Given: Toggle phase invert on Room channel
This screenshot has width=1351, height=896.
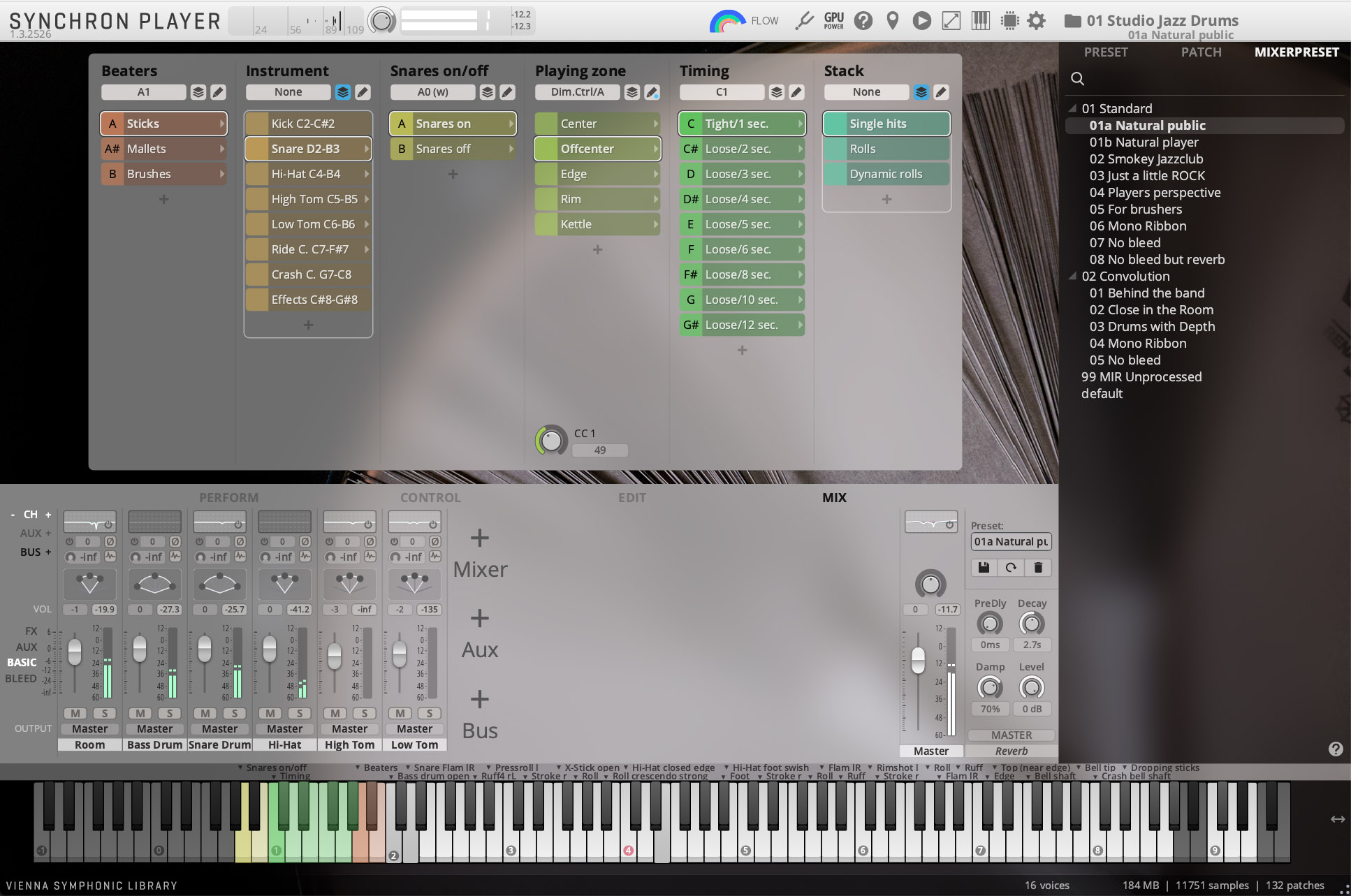Looking at the screenshot, I should (110, 542).
